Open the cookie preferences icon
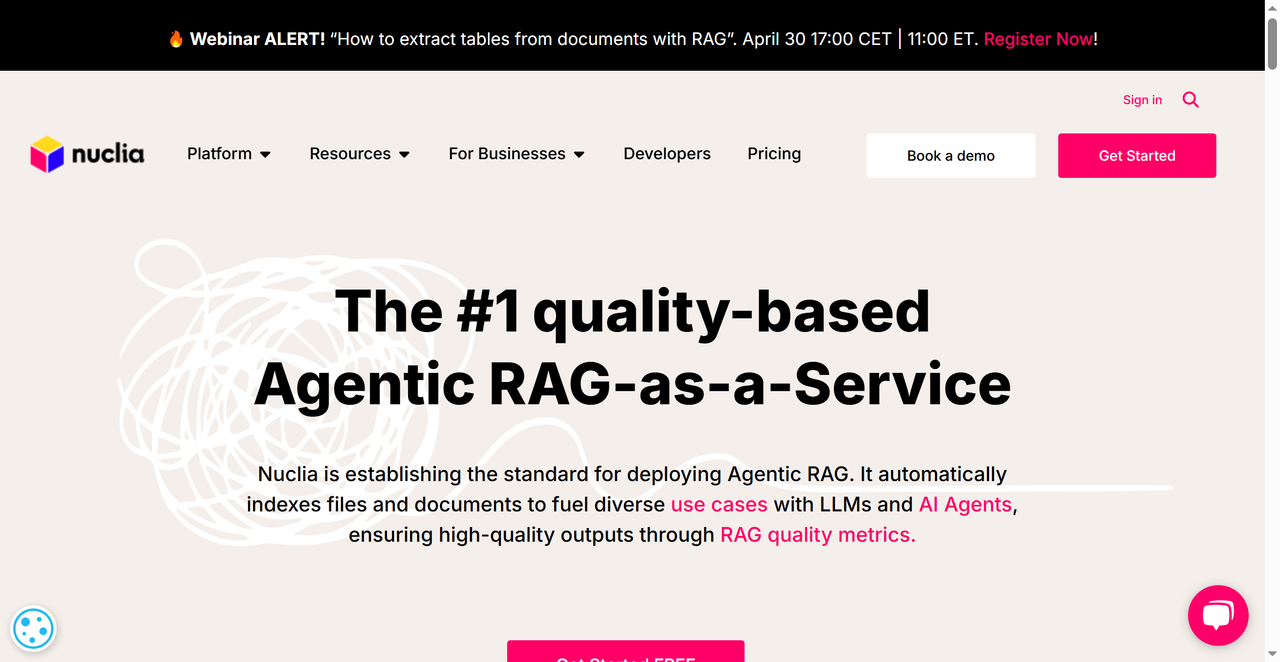 tap(33, 629)
